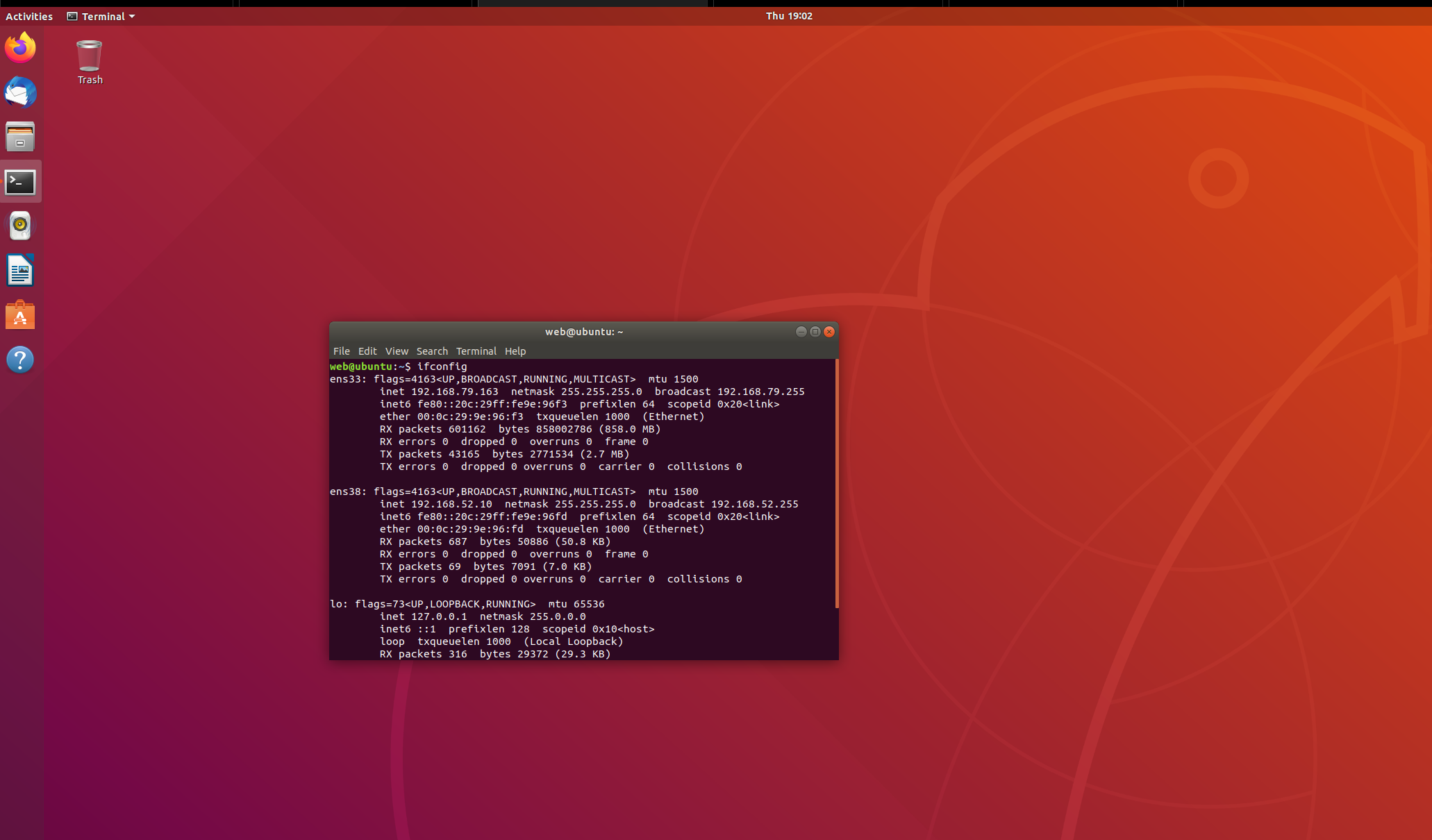Open the View menu in terminal
The image size is (1432, 840).
coord(397,351)
